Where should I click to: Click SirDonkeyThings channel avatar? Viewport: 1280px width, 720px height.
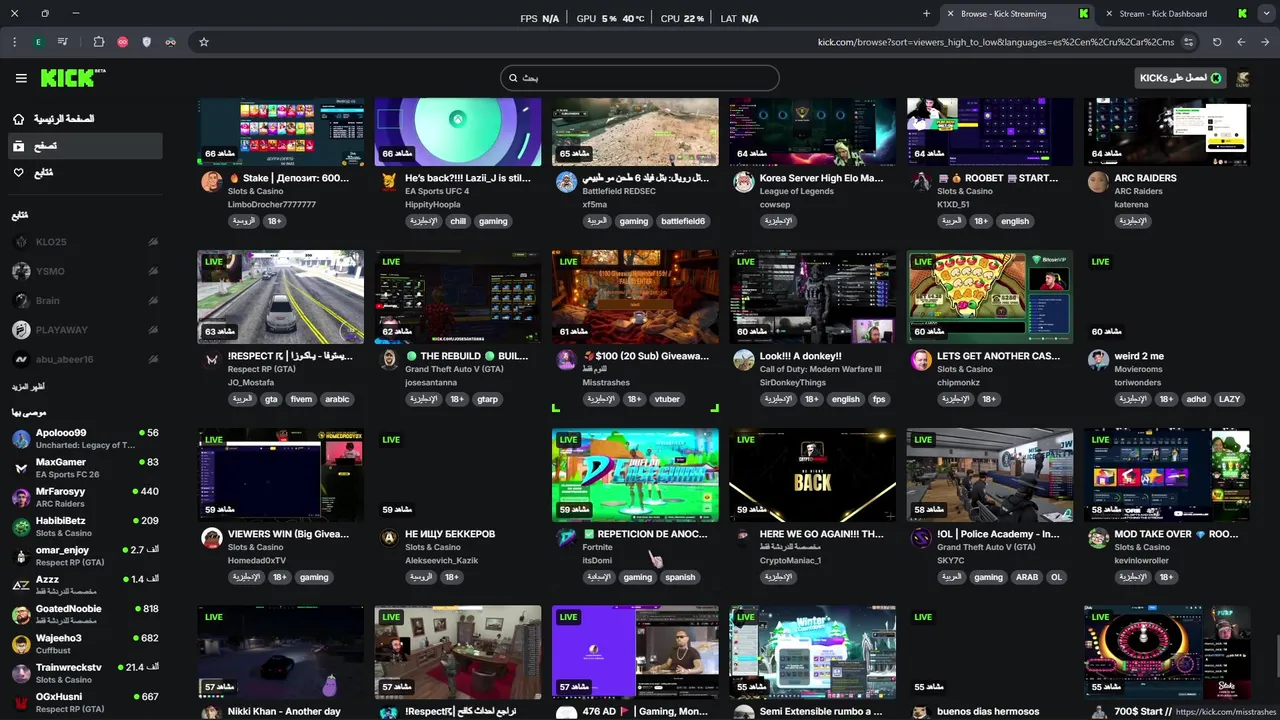[743, 359]
